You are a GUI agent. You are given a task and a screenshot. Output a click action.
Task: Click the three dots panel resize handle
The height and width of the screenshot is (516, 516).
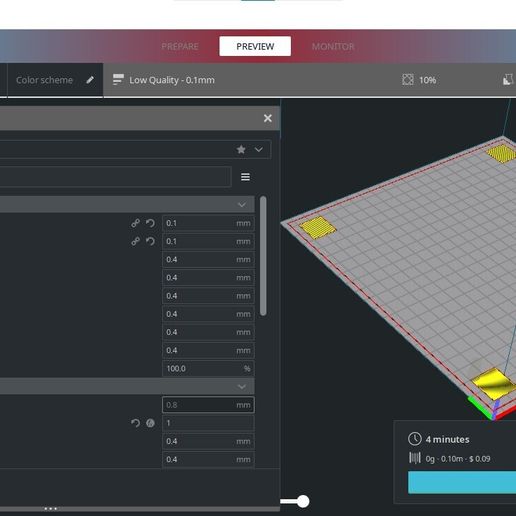click(51, 509)
